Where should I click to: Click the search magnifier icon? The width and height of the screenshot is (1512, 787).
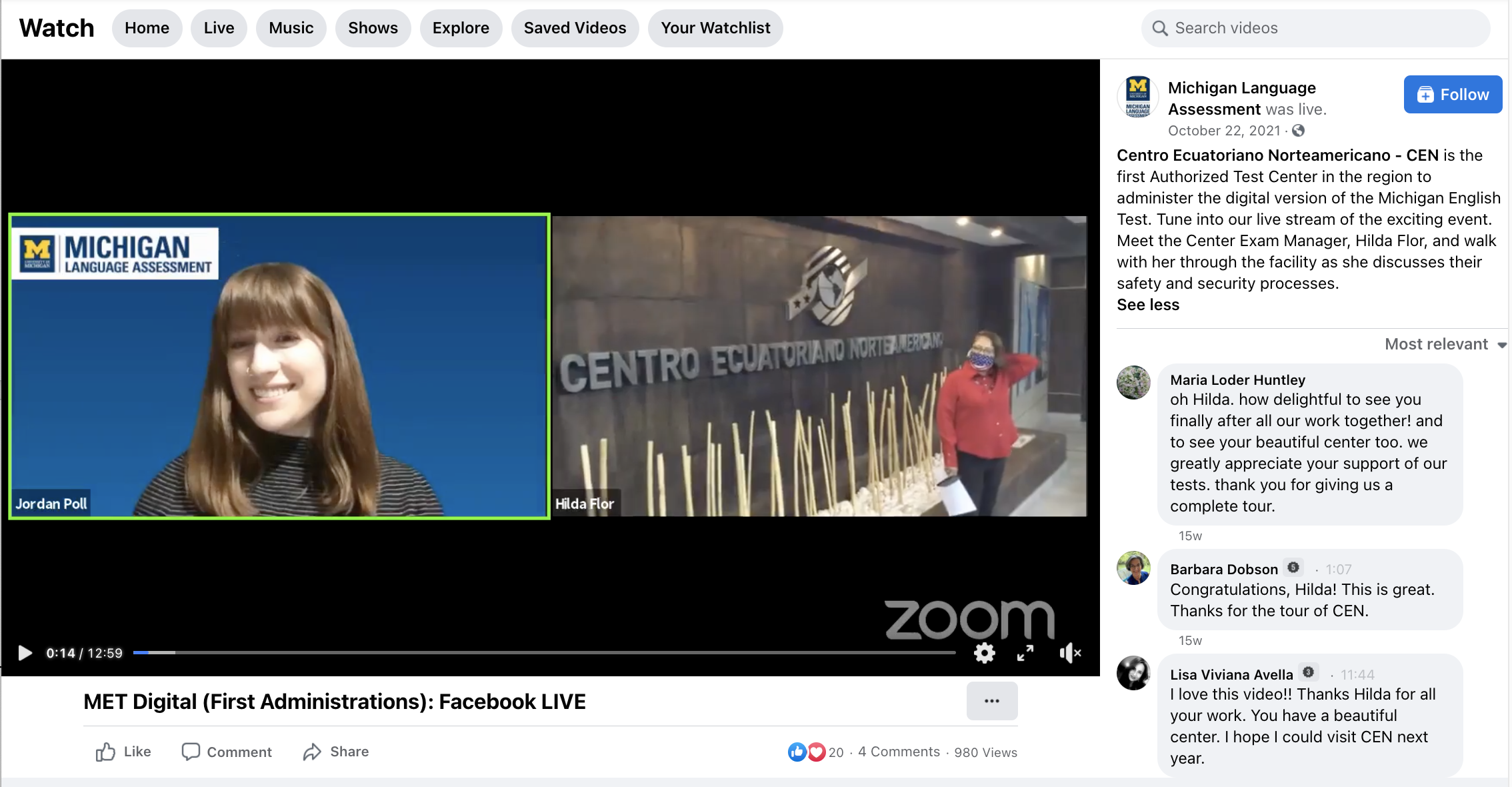[1160, 28]
